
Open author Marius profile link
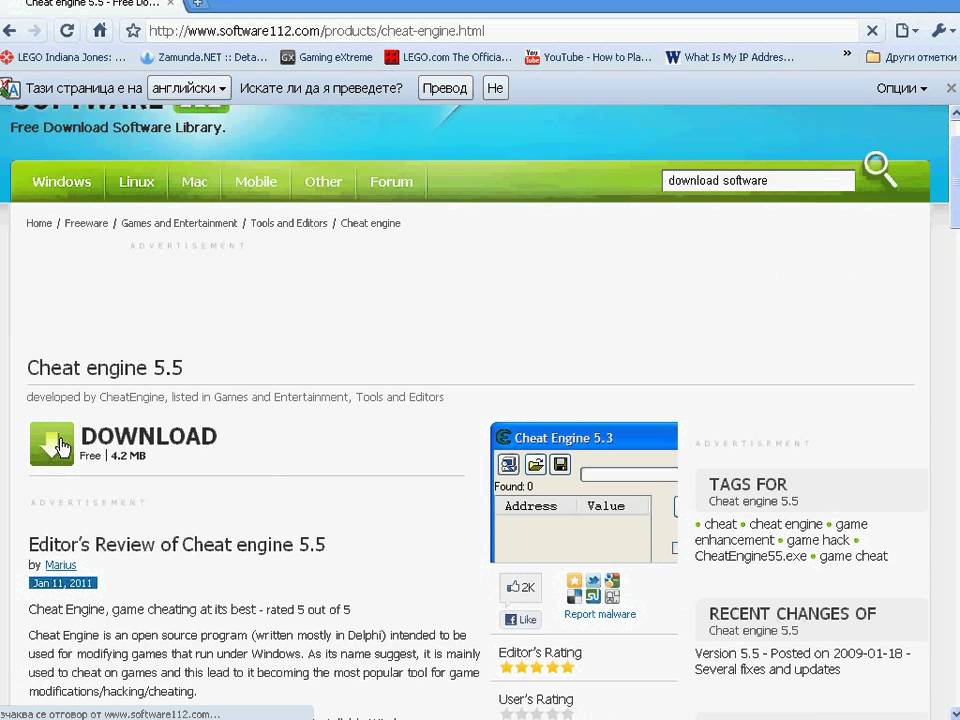coord(61,565)
